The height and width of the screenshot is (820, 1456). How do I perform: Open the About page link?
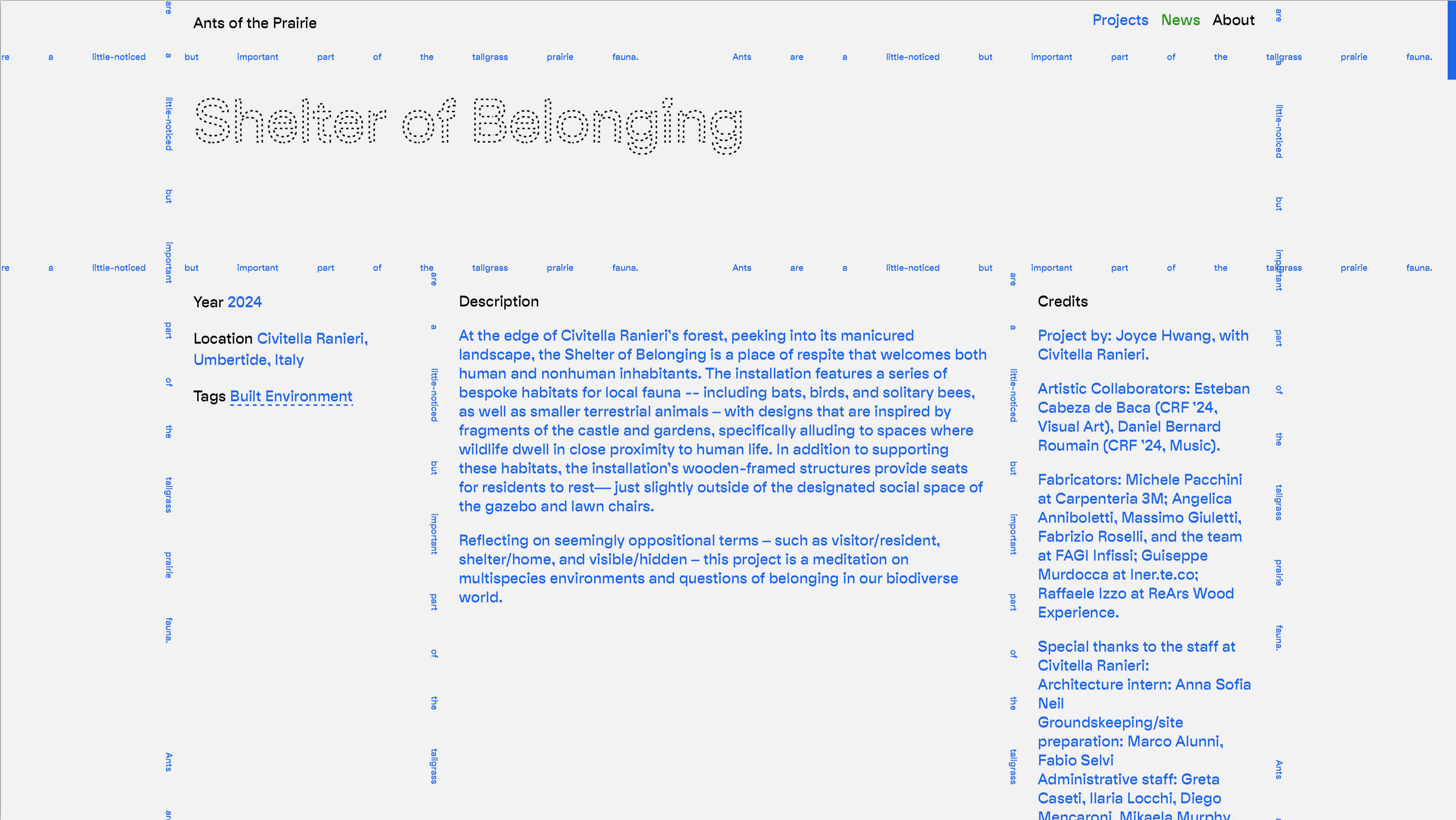pos(1233,20)
